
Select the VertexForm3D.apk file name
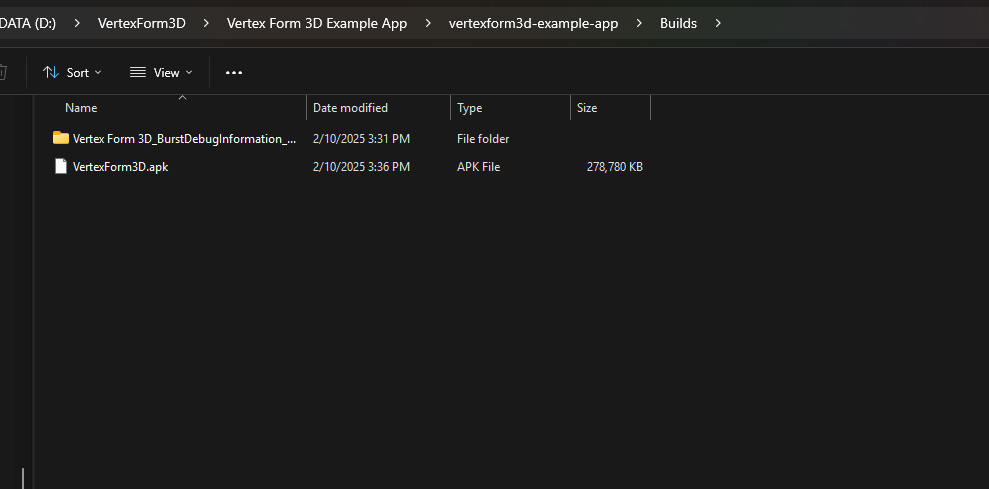click(120, 167)
